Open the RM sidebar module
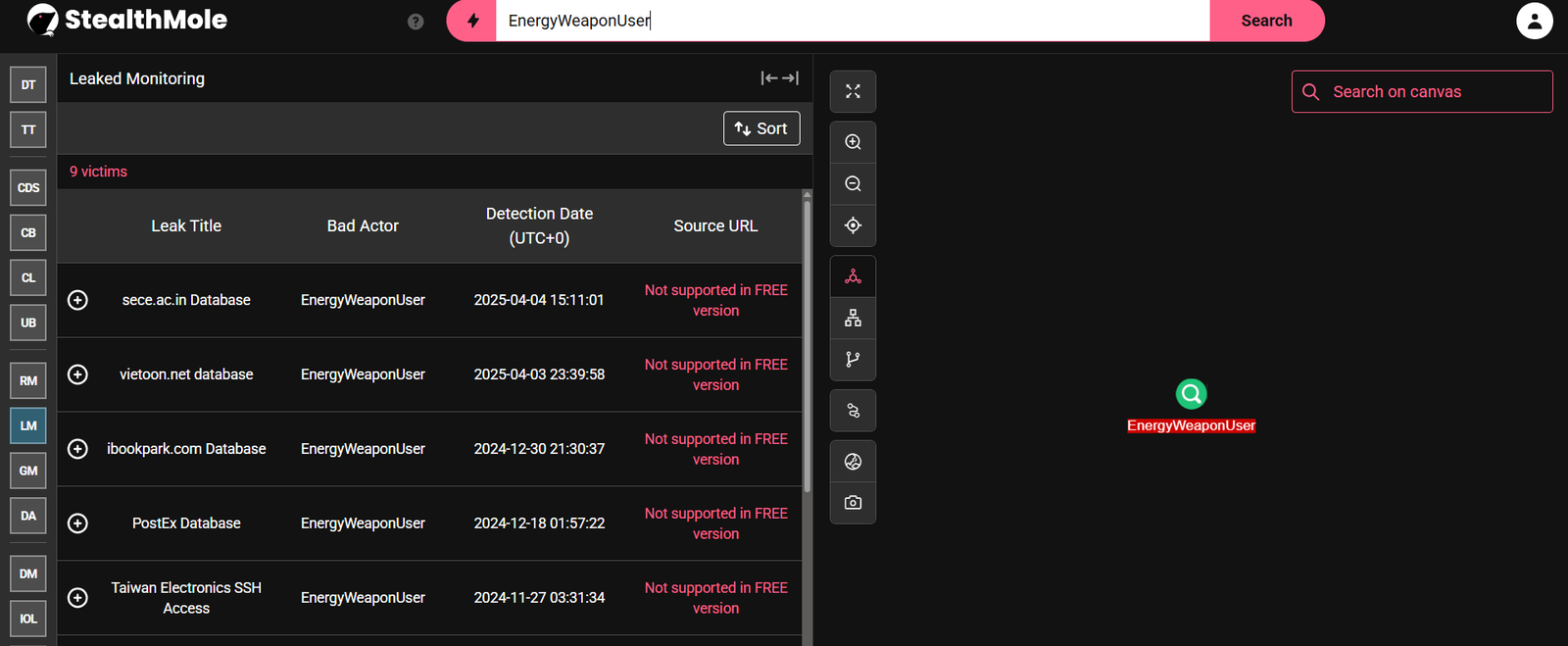The width and height of the screenshot is (1568, 646). 28,380
